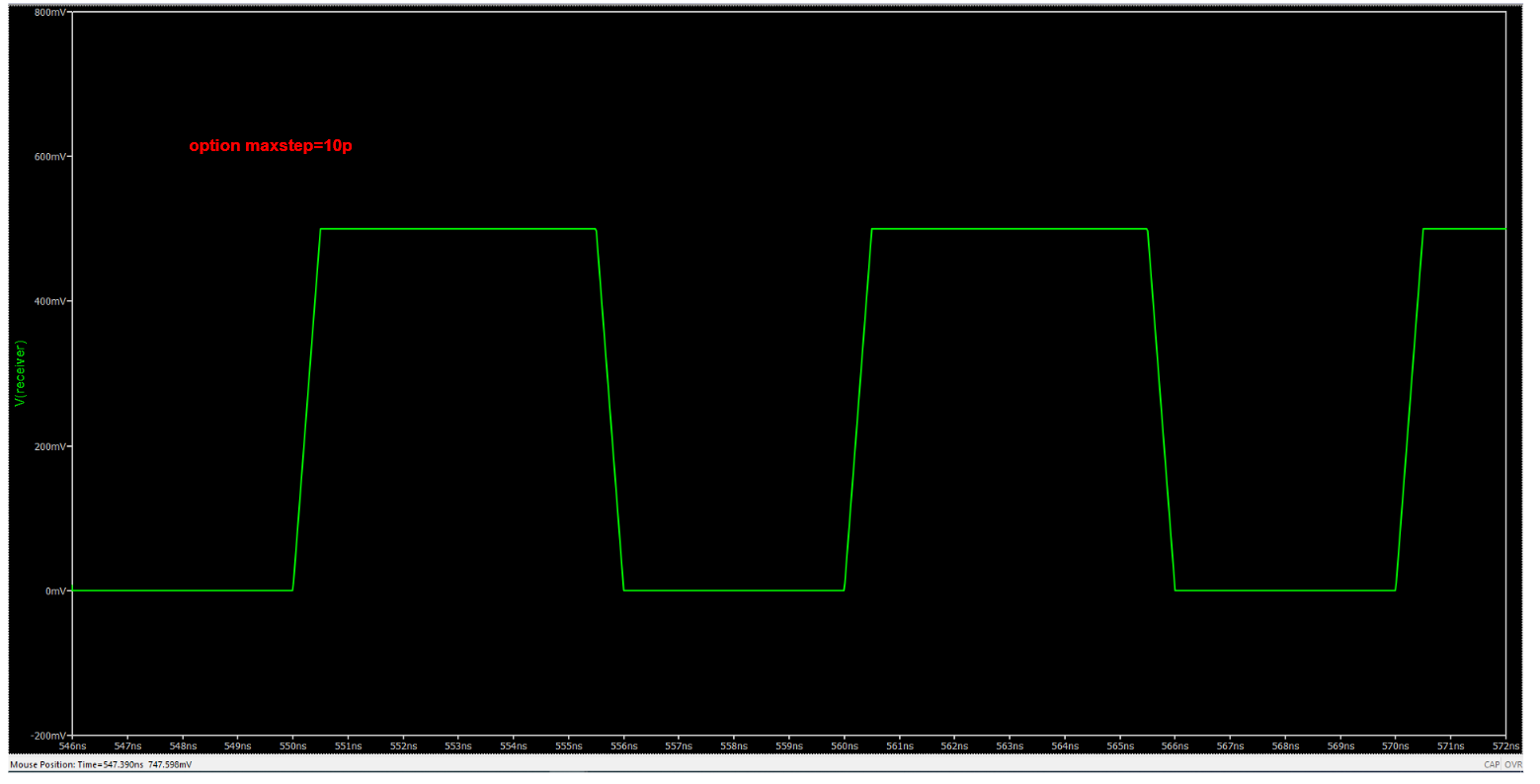Click the -200mV Y-axis tick label

[x=47, y=736]
